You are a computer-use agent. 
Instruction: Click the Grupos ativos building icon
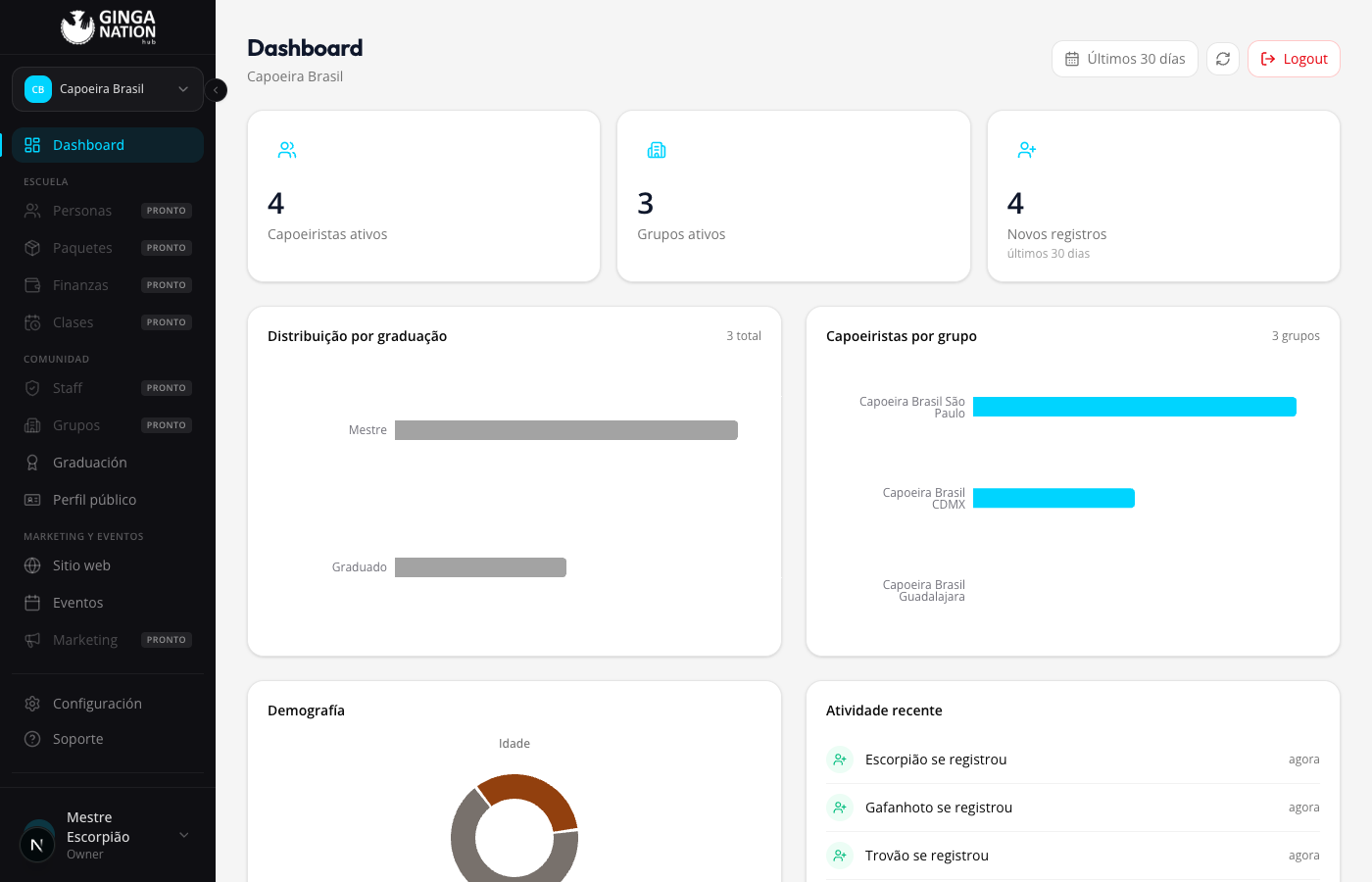click(657, 150)
